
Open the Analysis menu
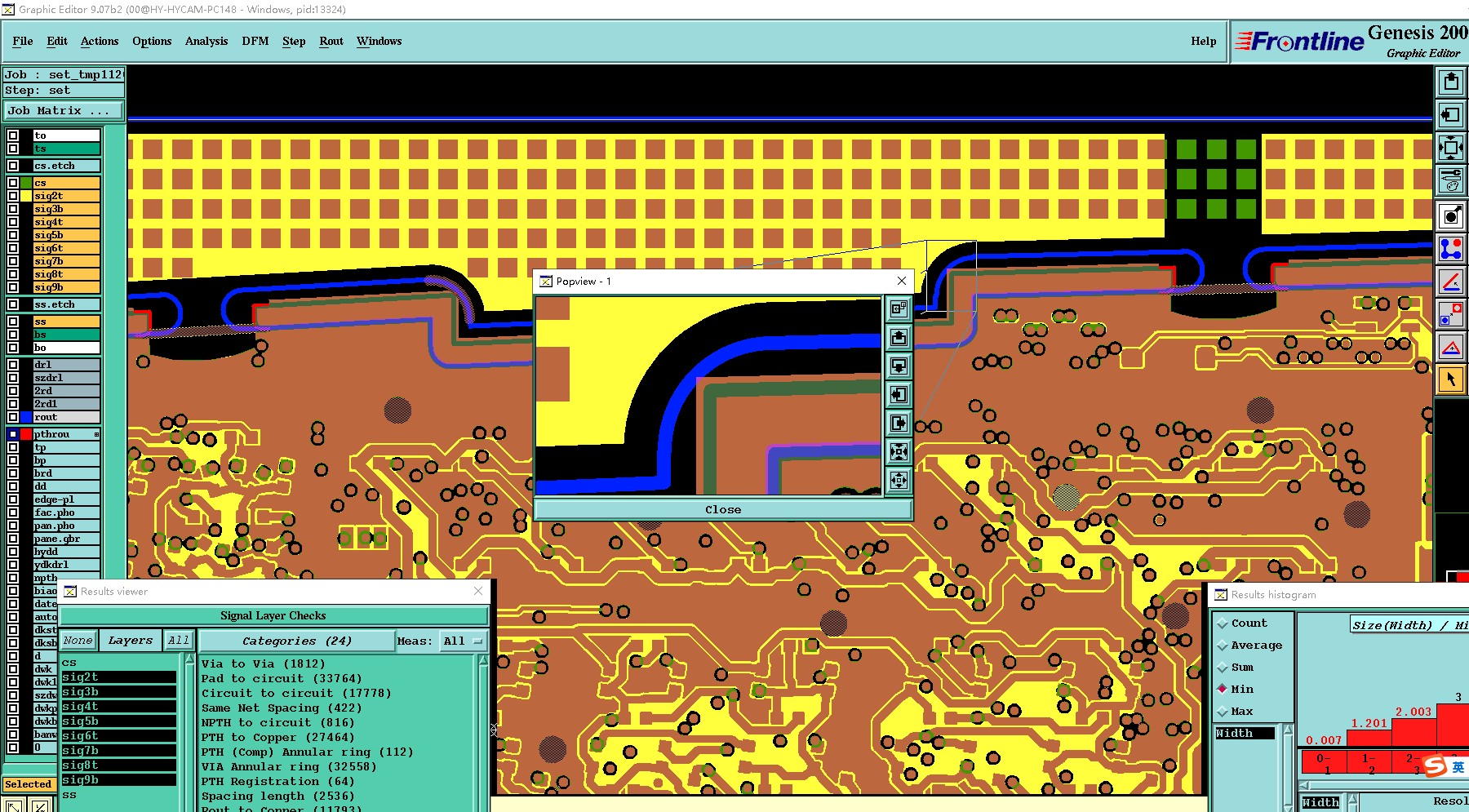[206, 41]
